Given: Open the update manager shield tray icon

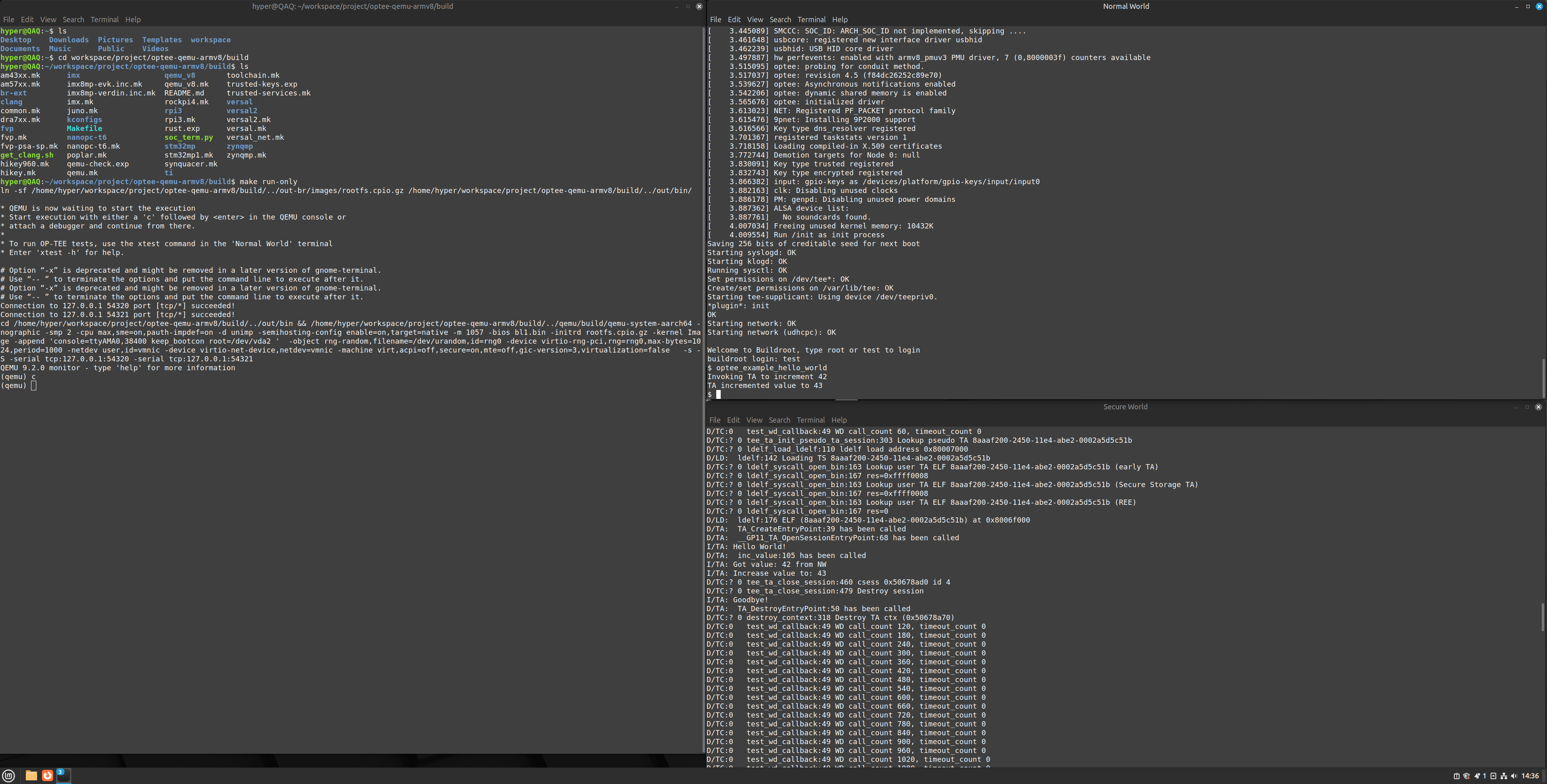Looking at the screenshot, I should [1466, 776].
